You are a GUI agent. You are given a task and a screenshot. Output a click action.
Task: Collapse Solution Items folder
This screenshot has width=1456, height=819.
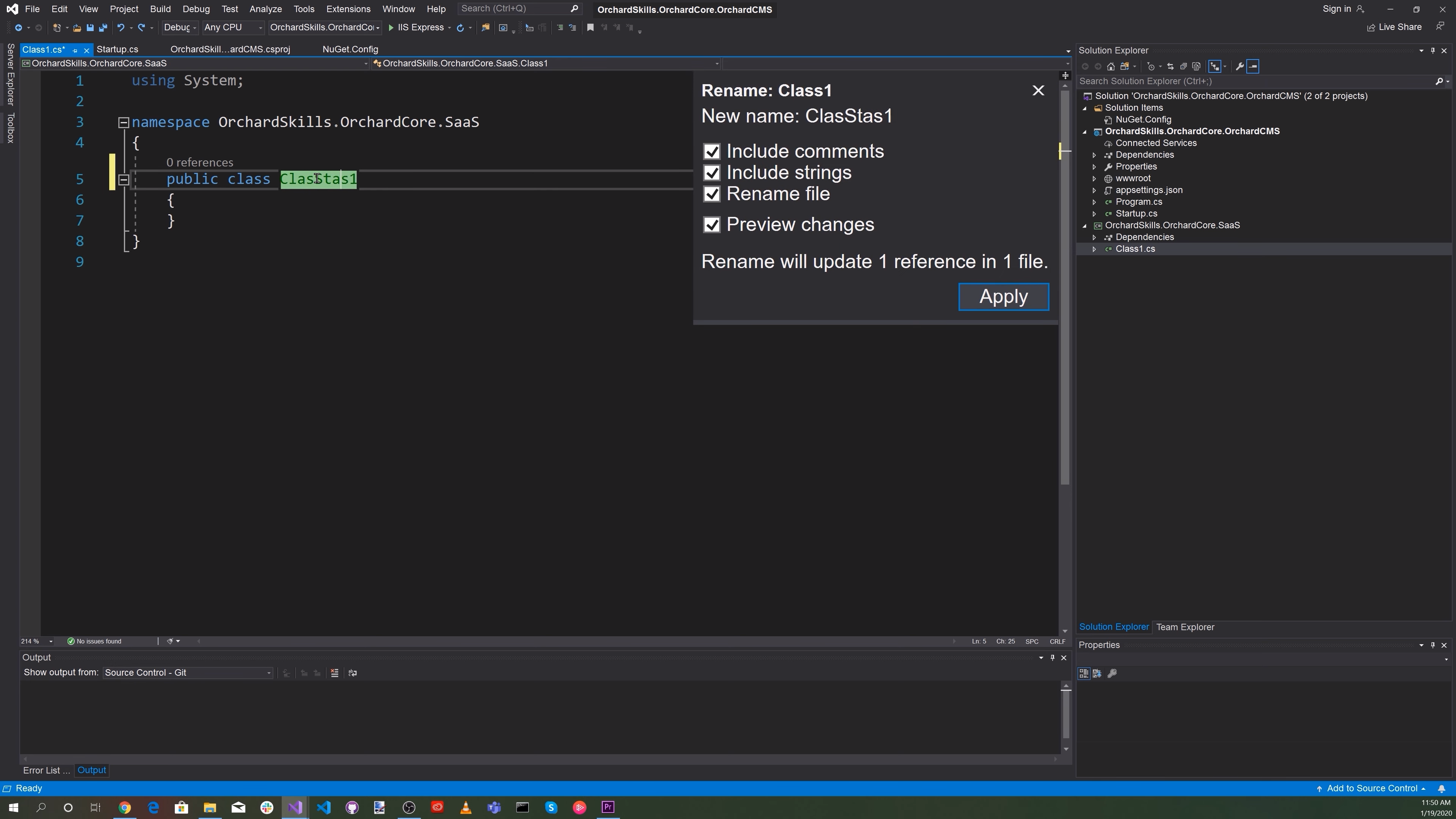[1084, 108]
